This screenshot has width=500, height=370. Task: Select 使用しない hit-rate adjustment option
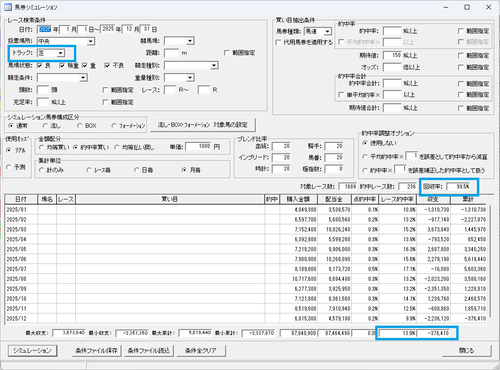(x=365, y=143)
